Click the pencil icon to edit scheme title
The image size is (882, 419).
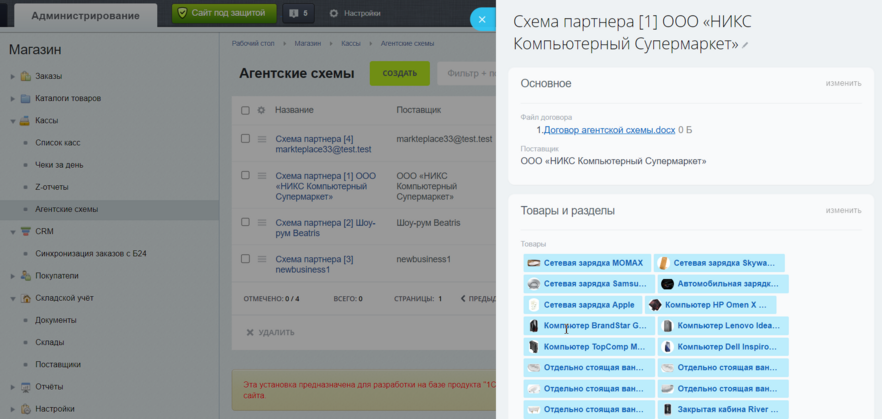(x=745, y=46)
